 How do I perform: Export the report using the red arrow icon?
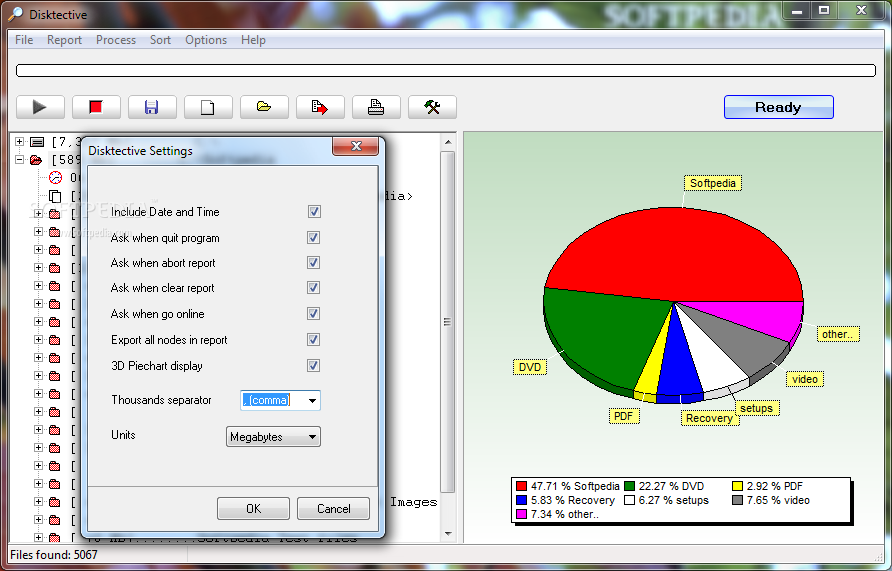[x=320, y=107]
